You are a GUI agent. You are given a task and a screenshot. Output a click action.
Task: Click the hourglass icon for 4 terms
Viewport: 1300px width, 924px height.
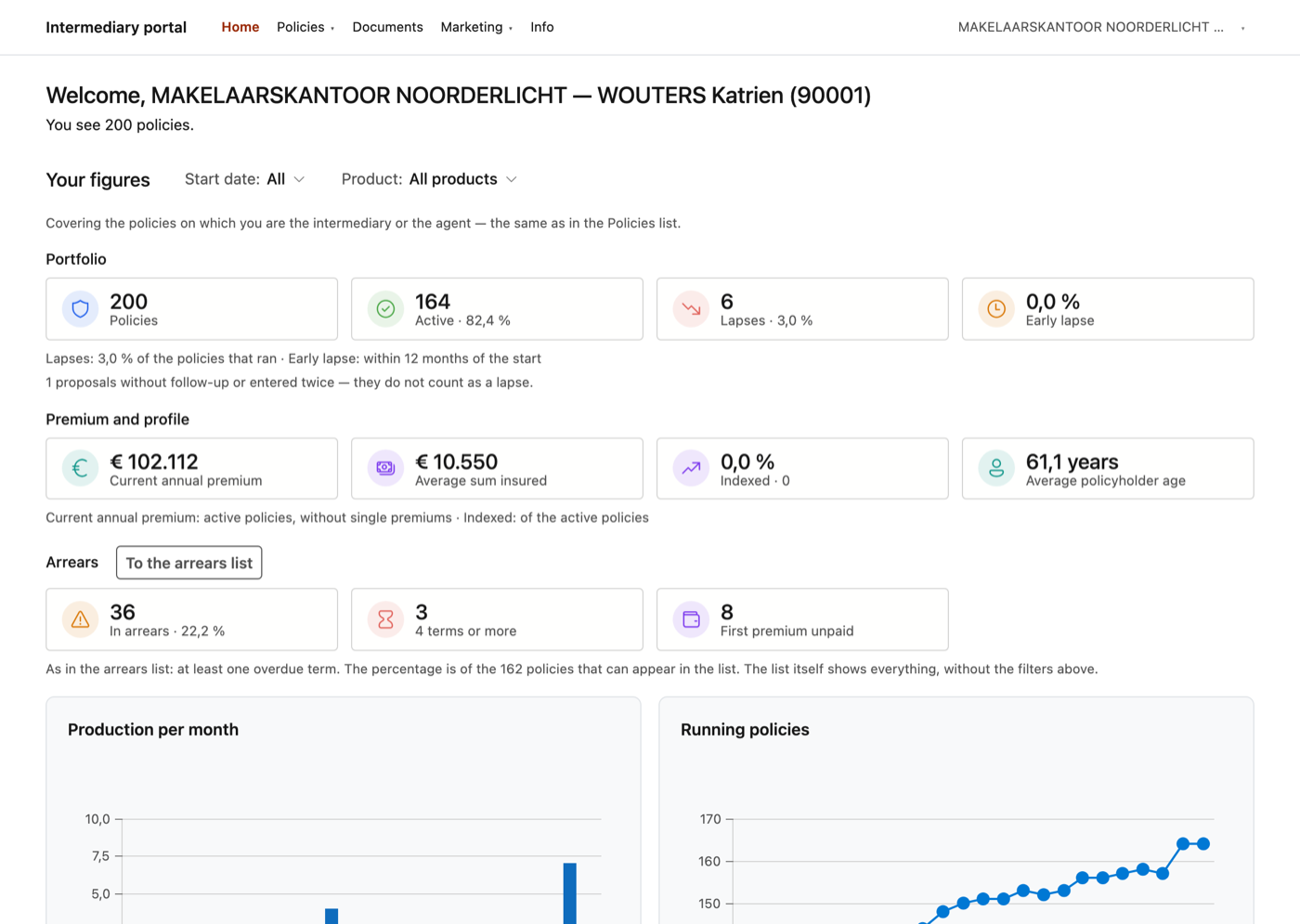(x=386, y=619)
